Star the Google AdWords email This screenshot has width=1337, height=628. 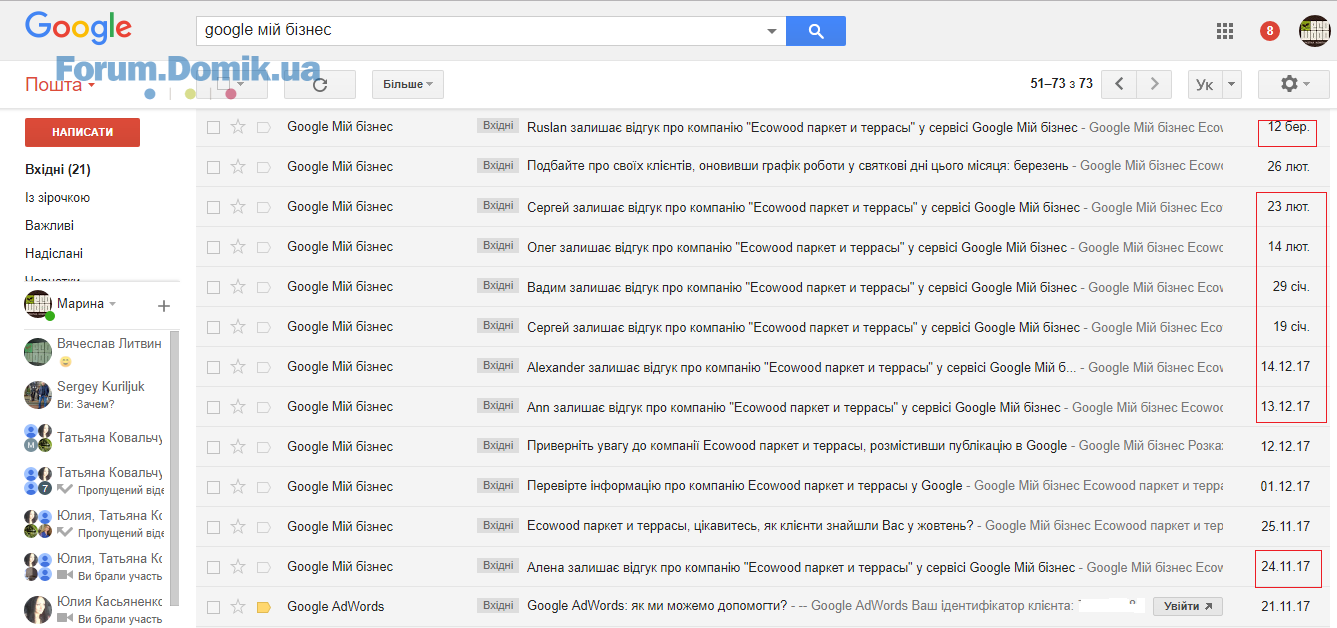[238, 607]
